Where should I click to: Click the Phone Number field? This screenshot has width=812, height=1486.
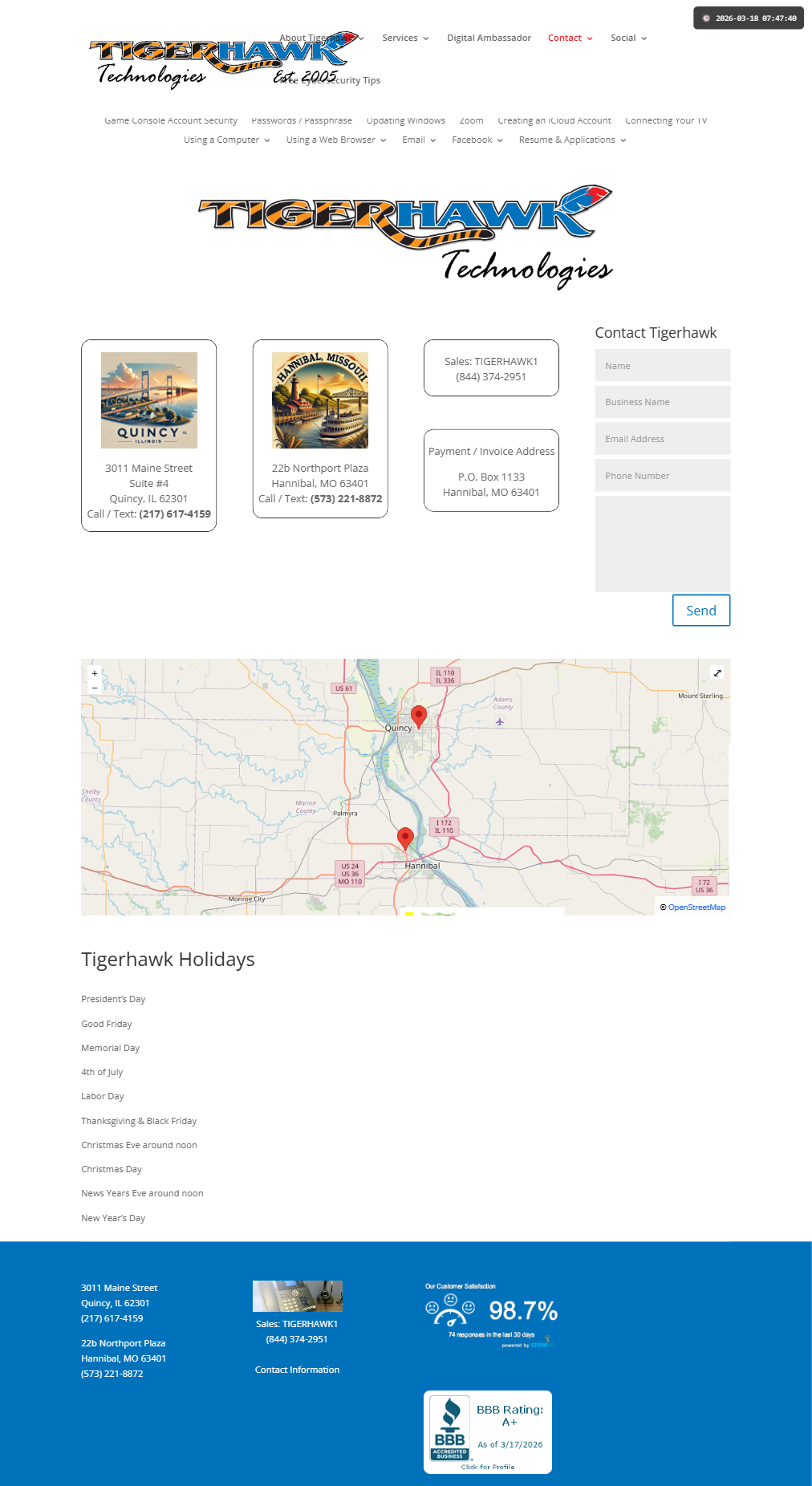(663, 476)
